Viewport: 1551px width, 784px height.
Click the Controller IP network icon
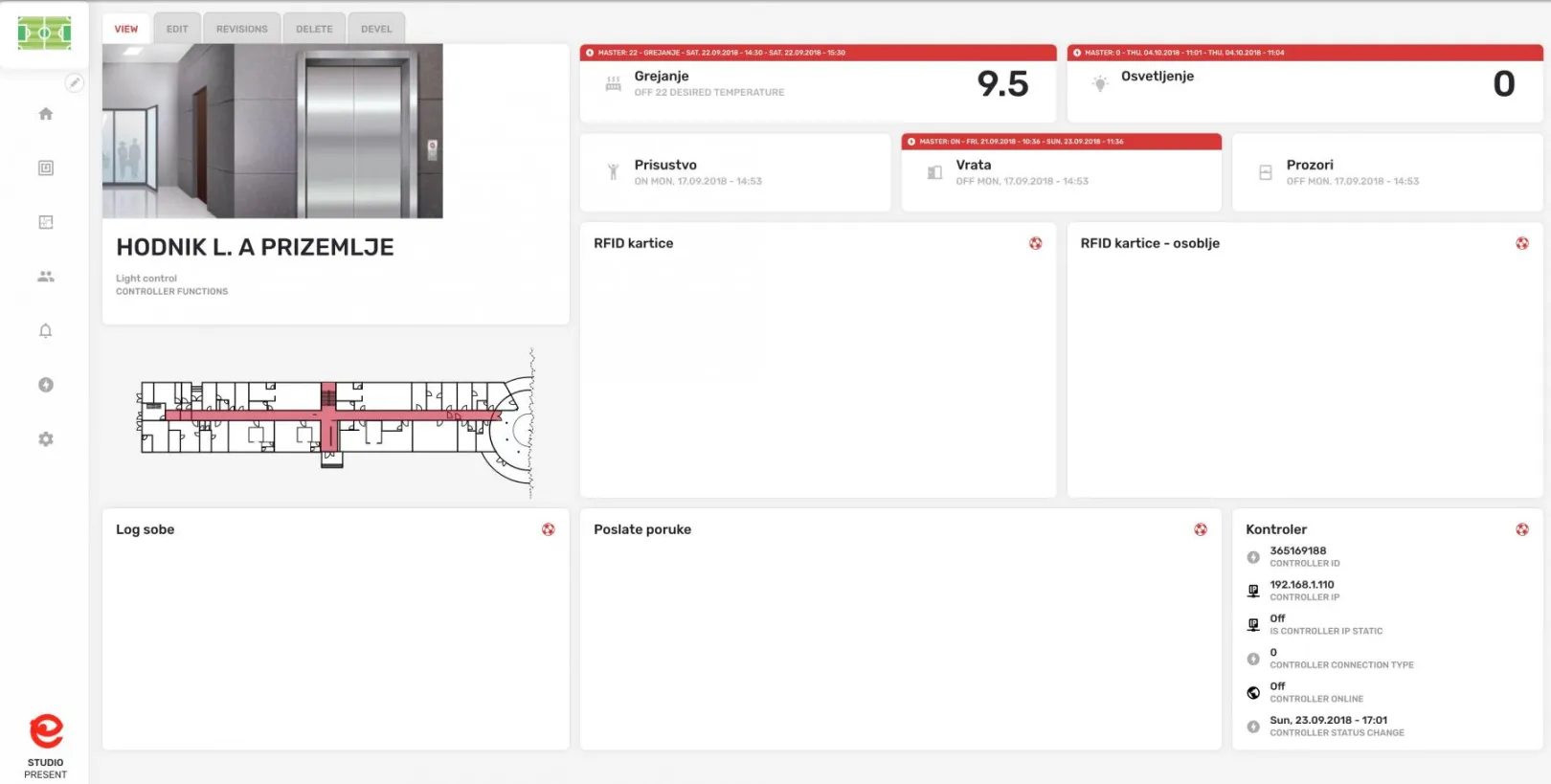1253,591
